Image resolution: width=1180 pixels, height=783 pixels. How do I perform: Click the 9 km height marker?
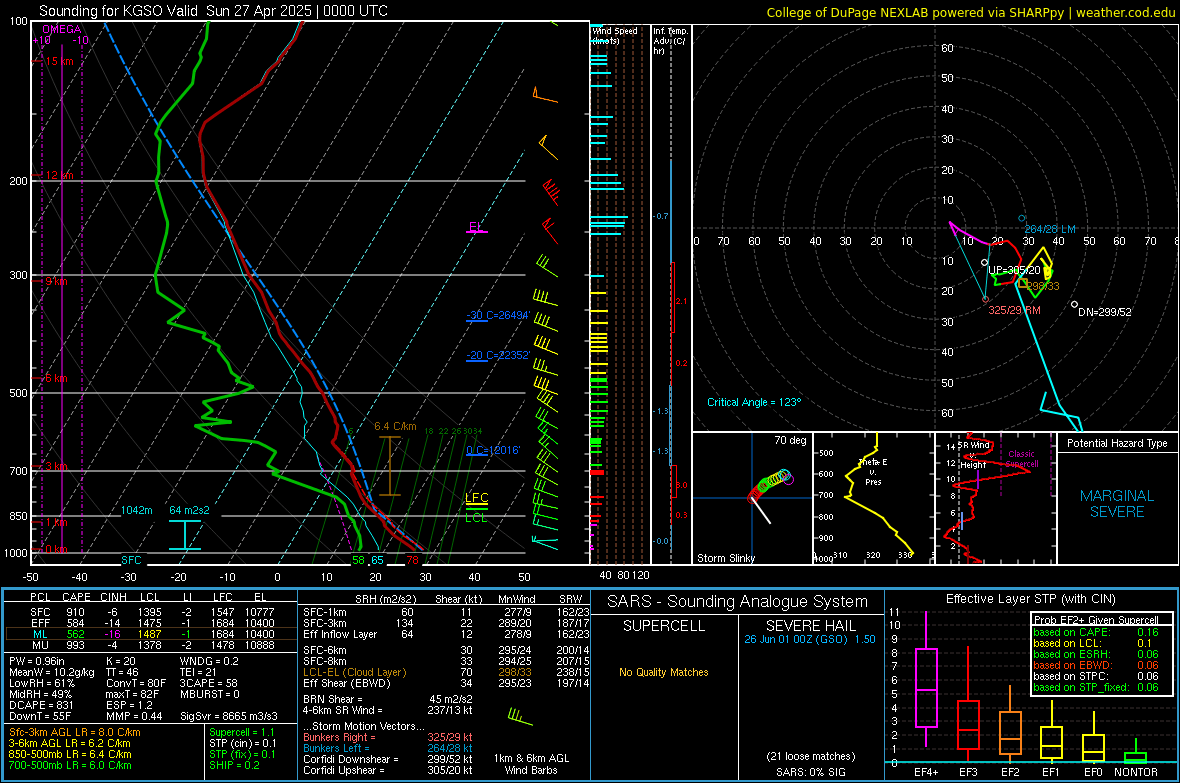[56, 281]
